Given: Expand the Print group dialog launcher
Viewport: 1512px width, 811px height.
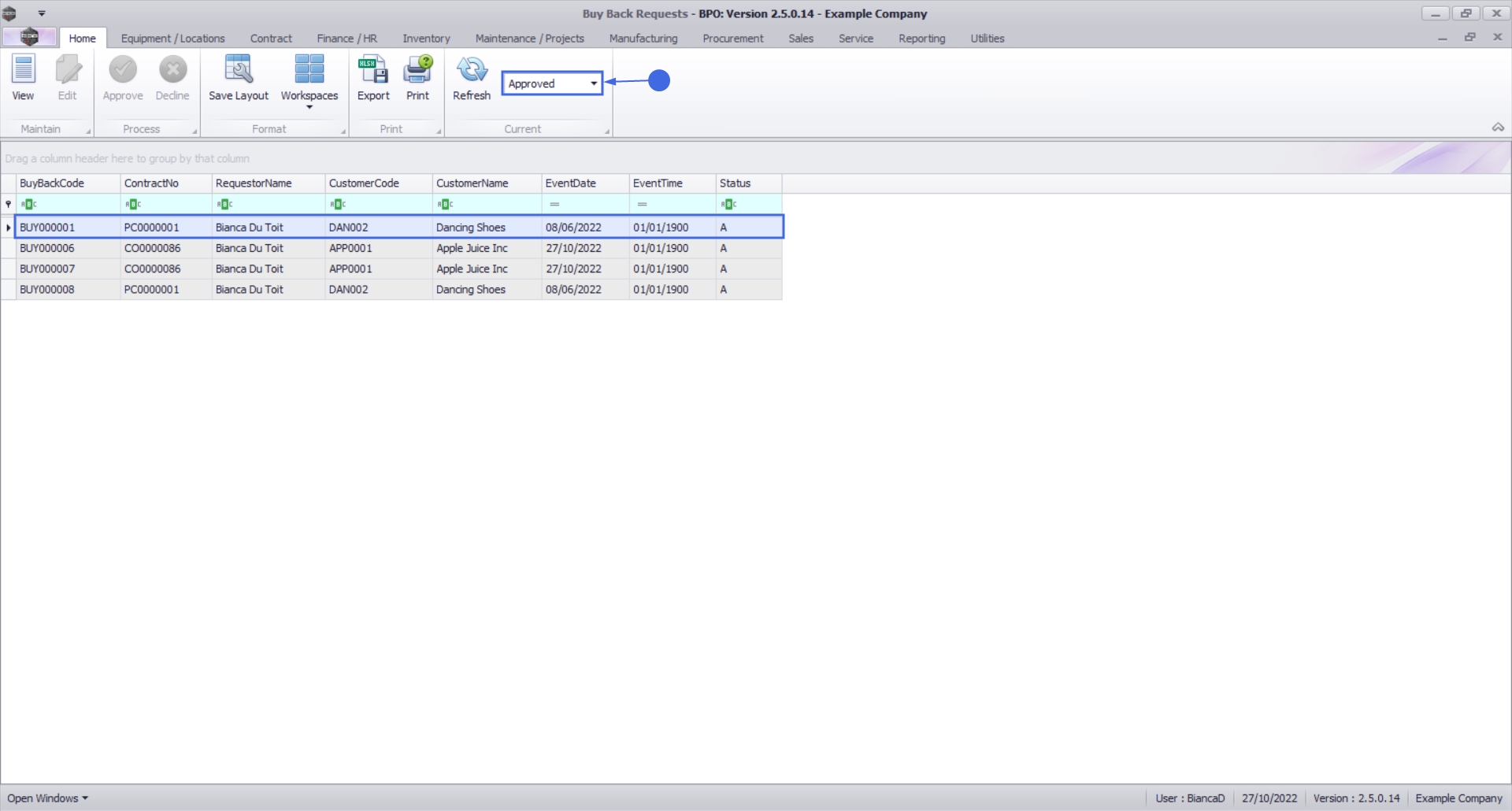Looking at the screenshot, I should 439,131.
